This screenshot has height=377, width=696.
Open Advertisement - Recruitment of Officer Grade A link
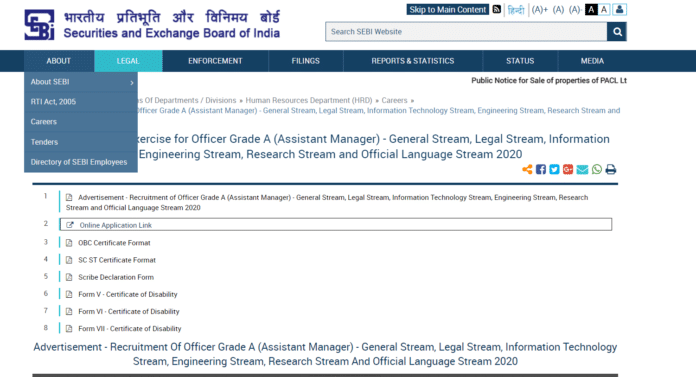327,202
